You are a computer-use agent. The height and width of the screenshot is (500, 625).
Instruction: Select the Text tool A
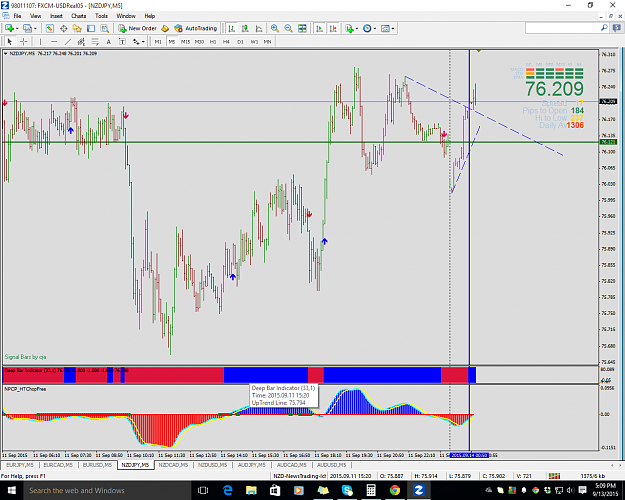tap(108, 41)
